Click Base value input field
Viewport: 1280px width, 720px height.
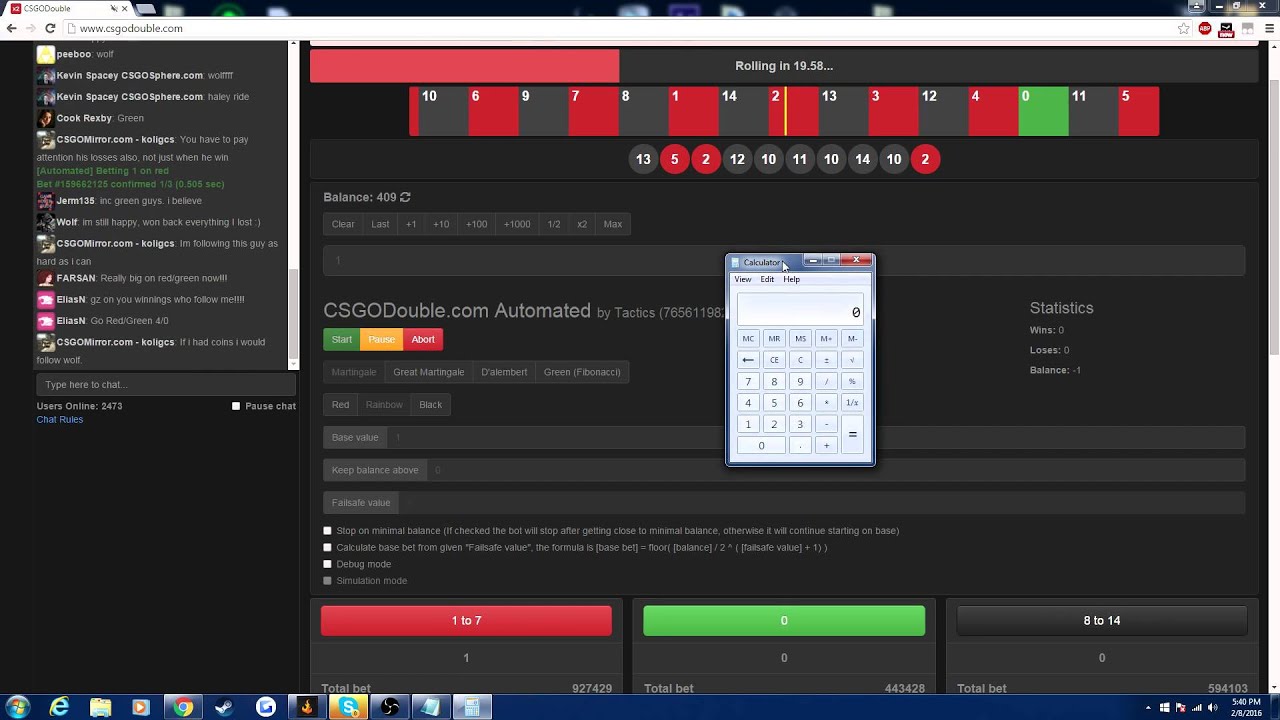pyautogui.click(x=816, y=438)
